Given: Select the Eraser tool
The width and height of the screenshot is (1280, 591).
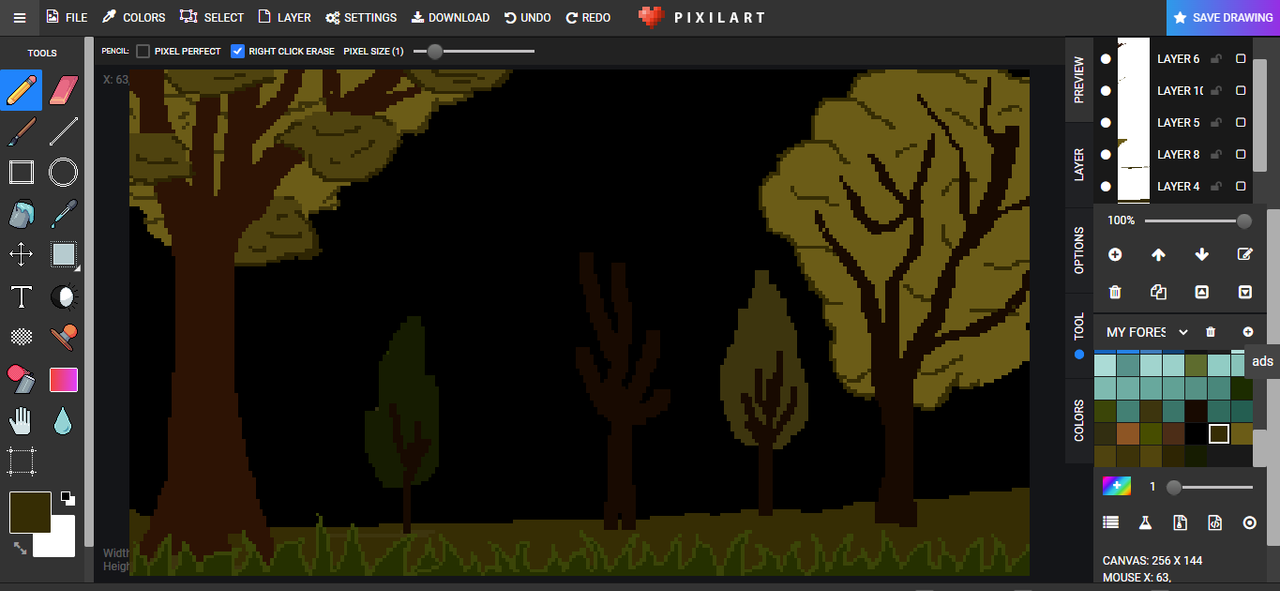Looking at the screenshot, I should click(63, 91).
